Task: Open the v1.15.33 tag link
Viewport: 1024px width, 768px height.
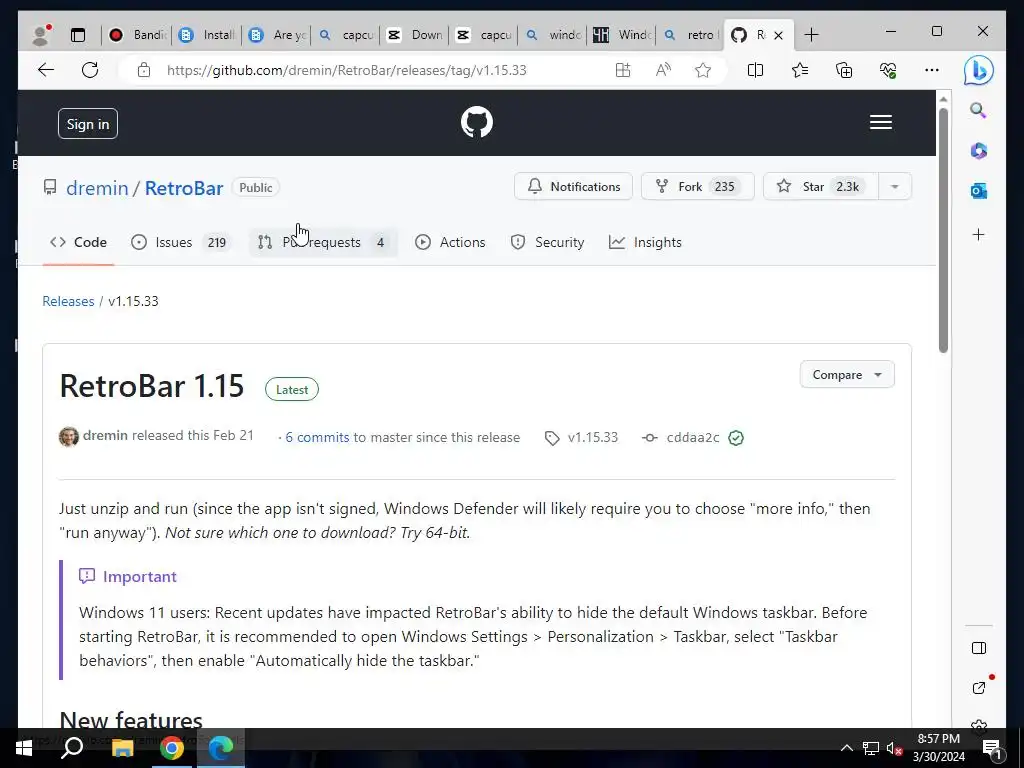Action: (592, 438)
